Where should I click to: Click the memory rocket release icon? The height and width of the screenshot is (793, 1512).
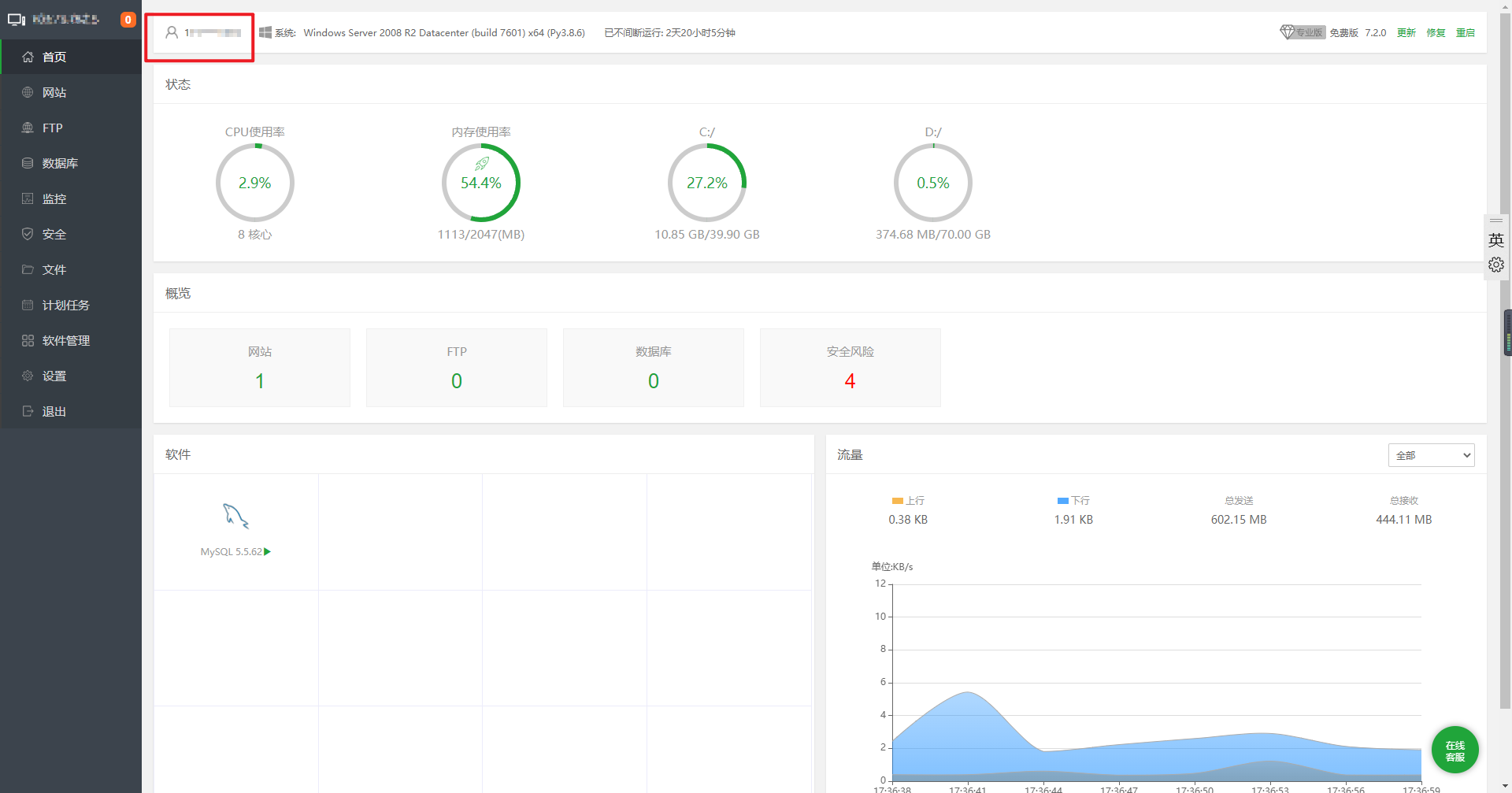point(481,164)
